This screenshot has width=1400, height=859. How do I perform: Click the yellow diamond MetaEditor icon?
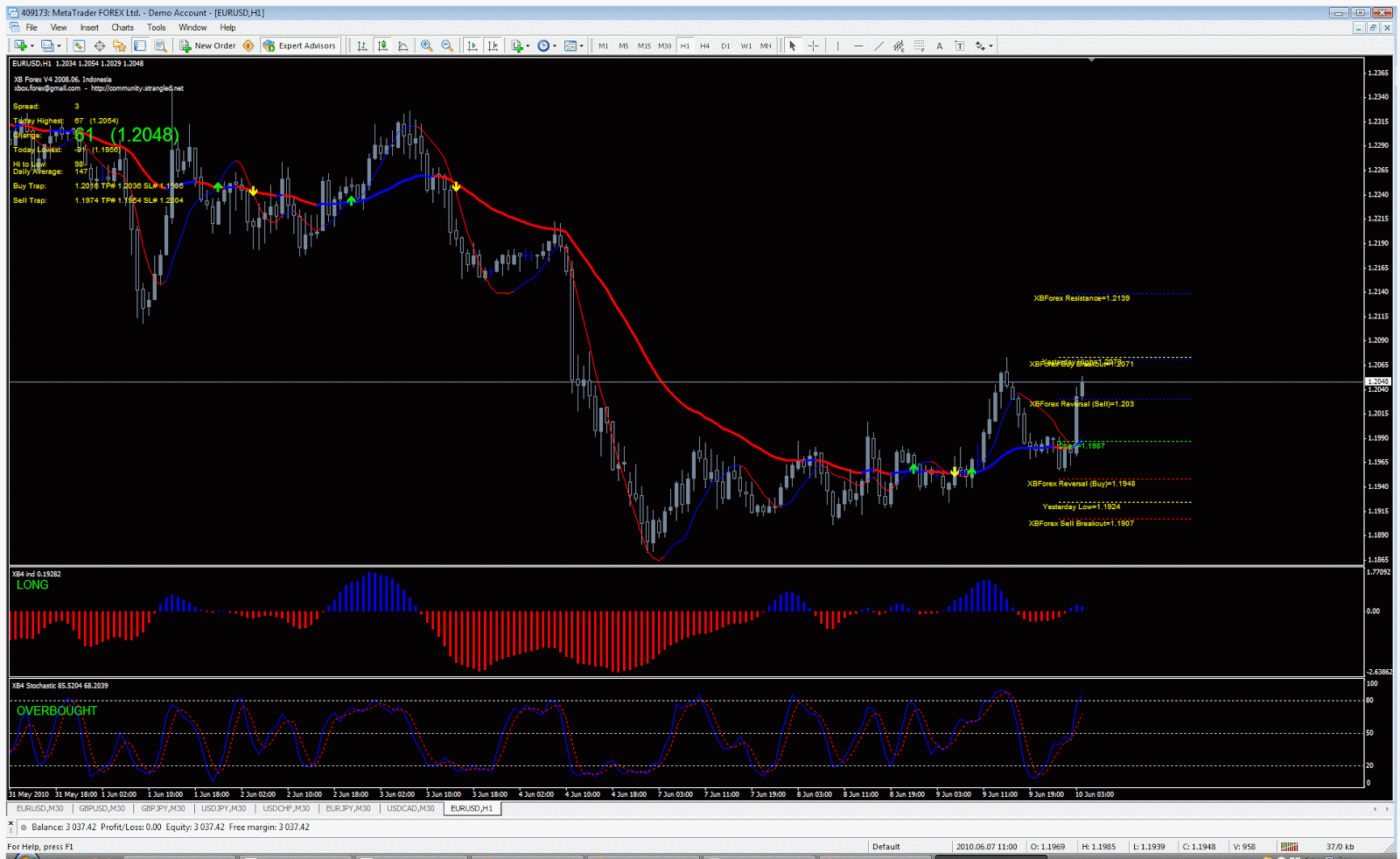(x=248, y=45)
